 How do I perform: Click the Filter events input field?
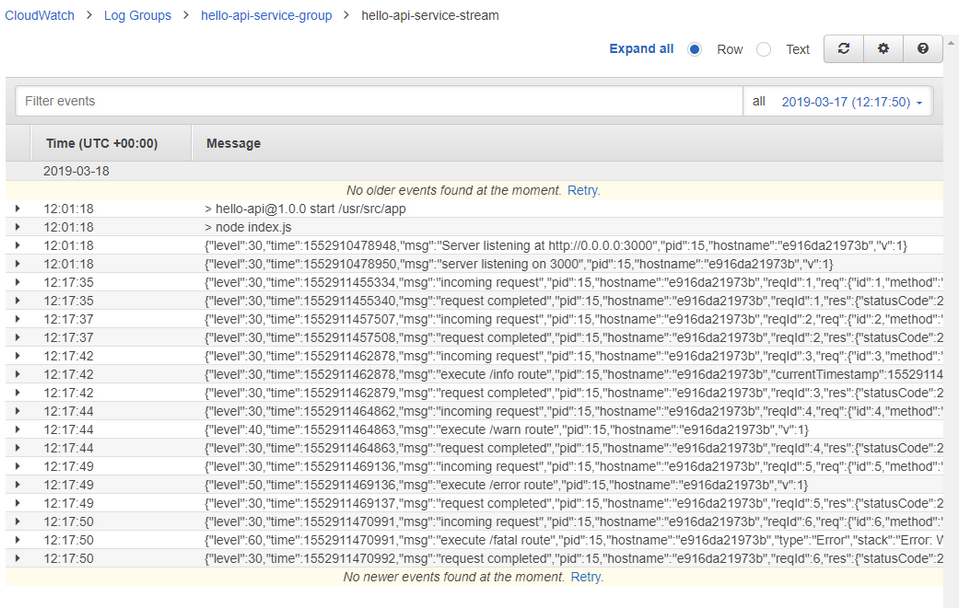coord(380,102)
